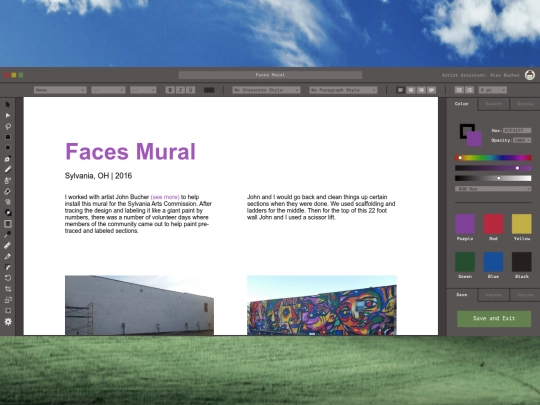Select the white wall scaffolding photo

139,305
